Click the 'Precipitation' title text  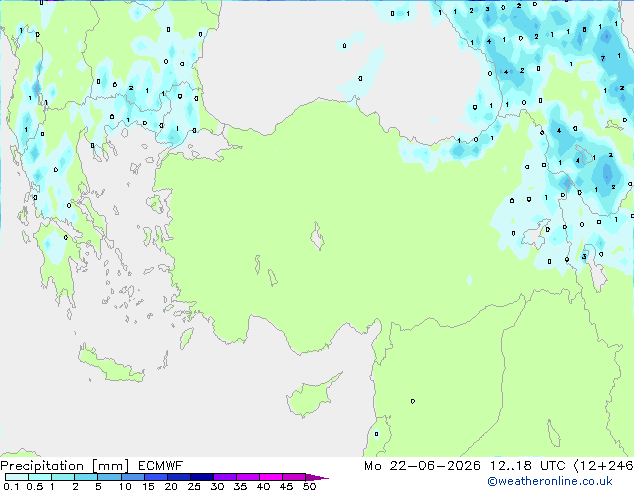pyautogui.click(x=42, y=466)
